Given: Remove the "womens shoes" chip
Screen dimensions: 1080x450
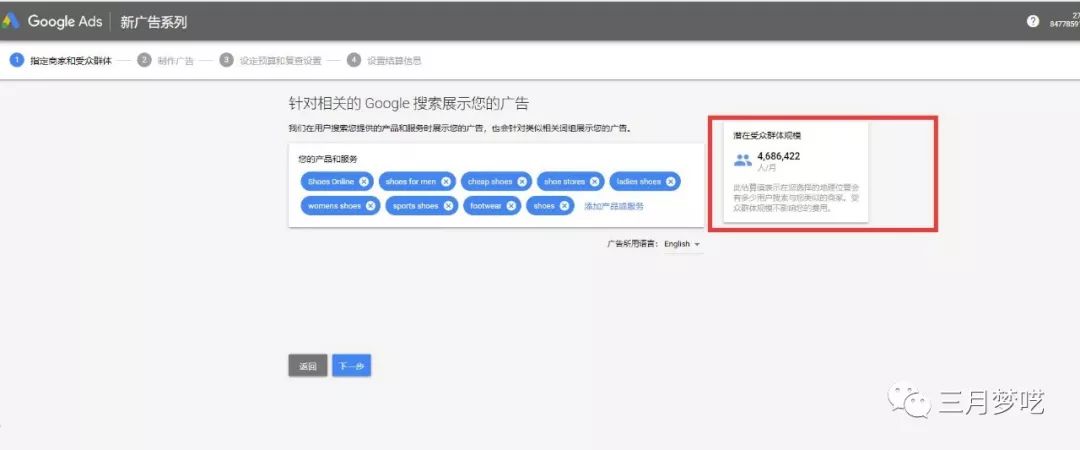Looking at the screenshot, I should [370, 206].
